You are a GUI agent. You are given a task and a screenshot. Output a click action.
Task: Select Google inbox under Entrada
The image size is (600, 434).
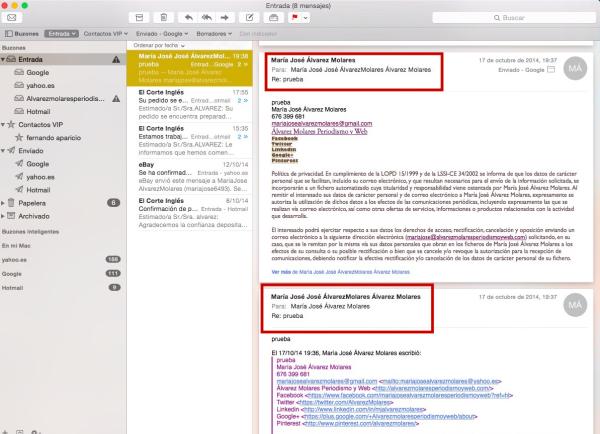38,72
